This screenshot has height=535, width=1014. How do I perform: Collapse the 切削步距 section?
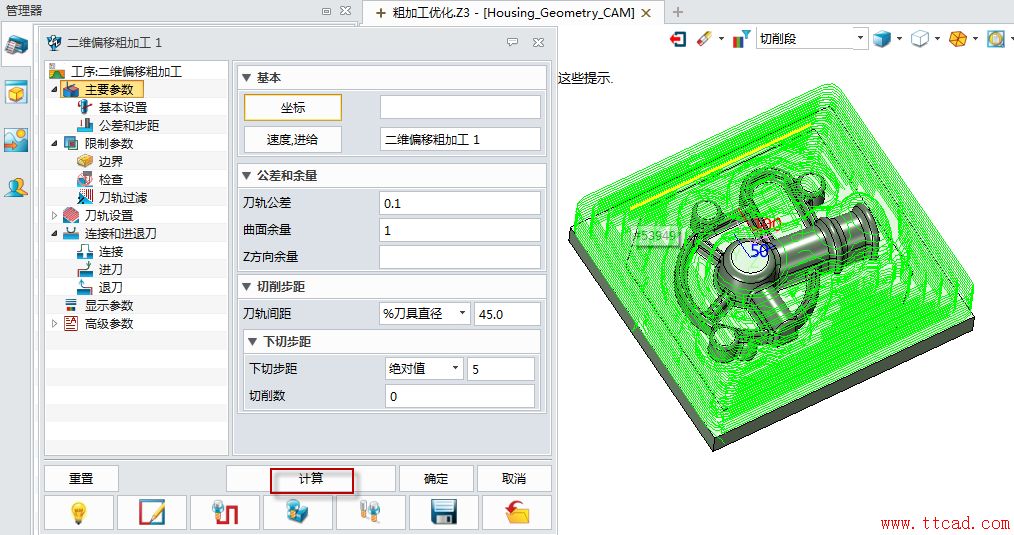point(246,287)
